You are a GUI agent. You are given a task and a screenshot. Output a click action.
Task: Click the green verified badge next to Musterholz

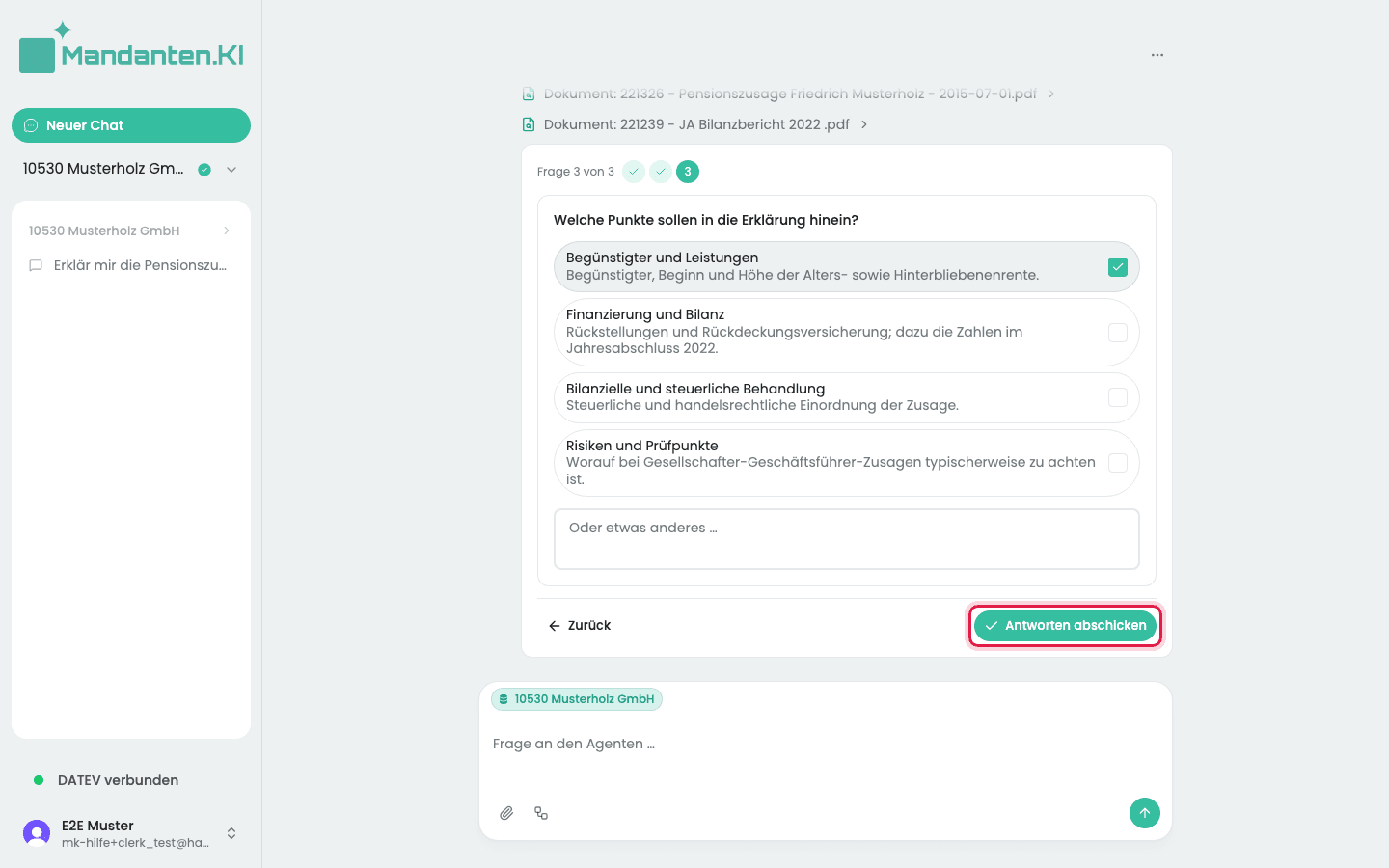(x=204, y=170)
